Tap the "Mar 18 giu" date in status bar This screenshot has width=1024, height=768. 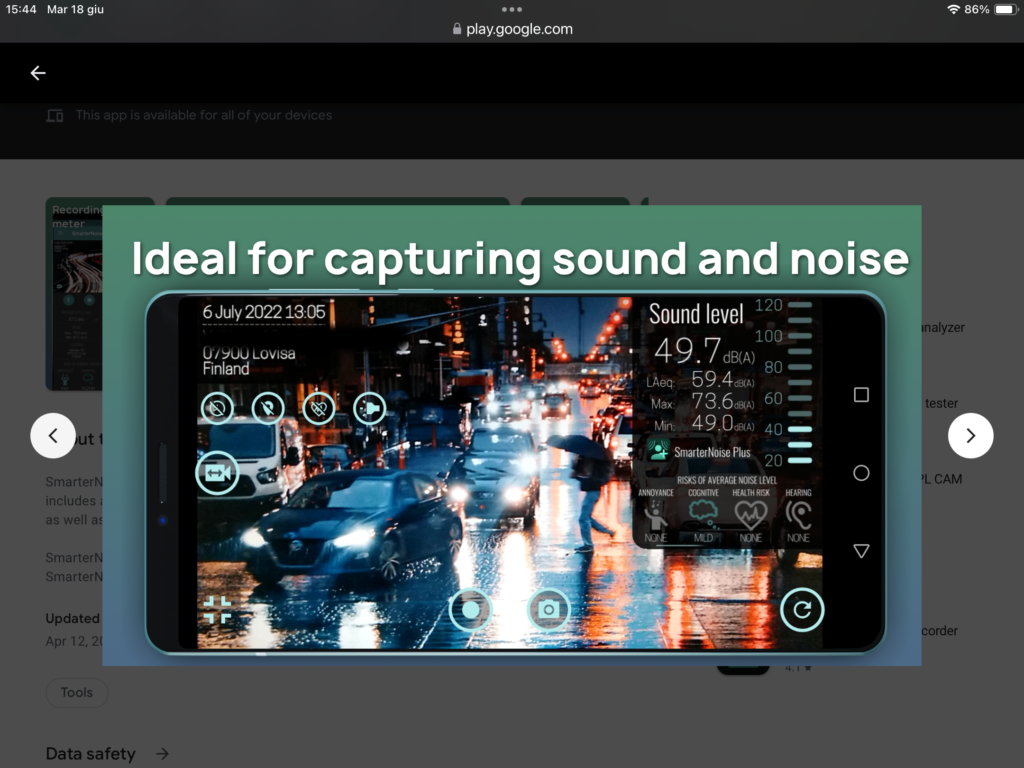(x=75, y=9)
